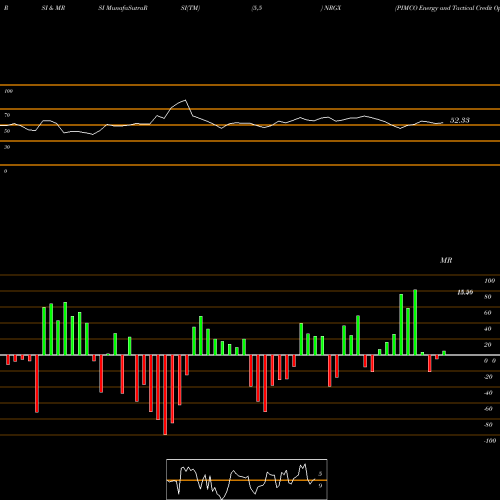Click the tallest red MR bar near -100
Viewport: 500px width, 500px height.
coord(165,395)
